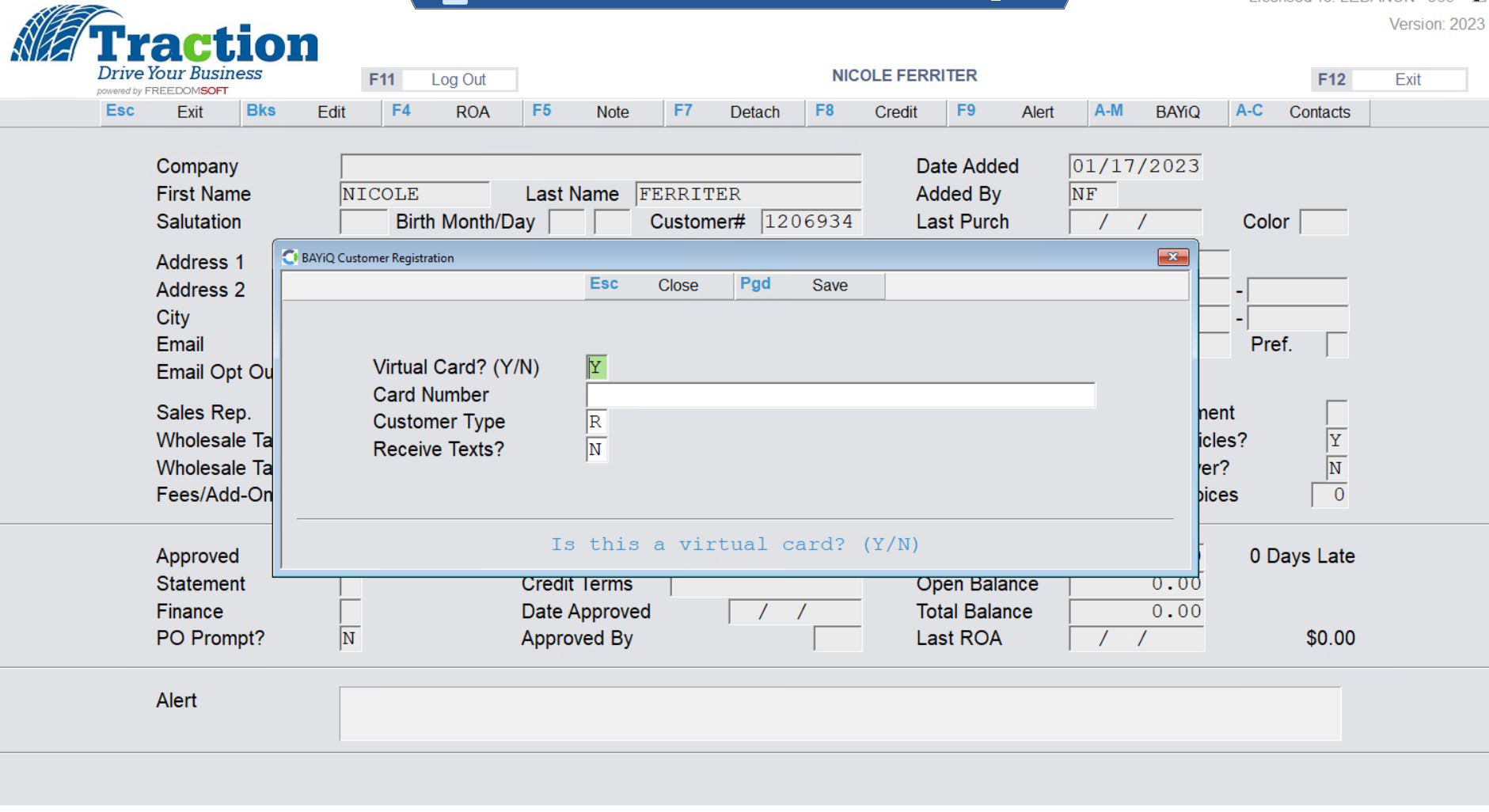This screenshot has width=1489, height=812.
Task: Click the 0 Days Late text
Action: 1302,556
